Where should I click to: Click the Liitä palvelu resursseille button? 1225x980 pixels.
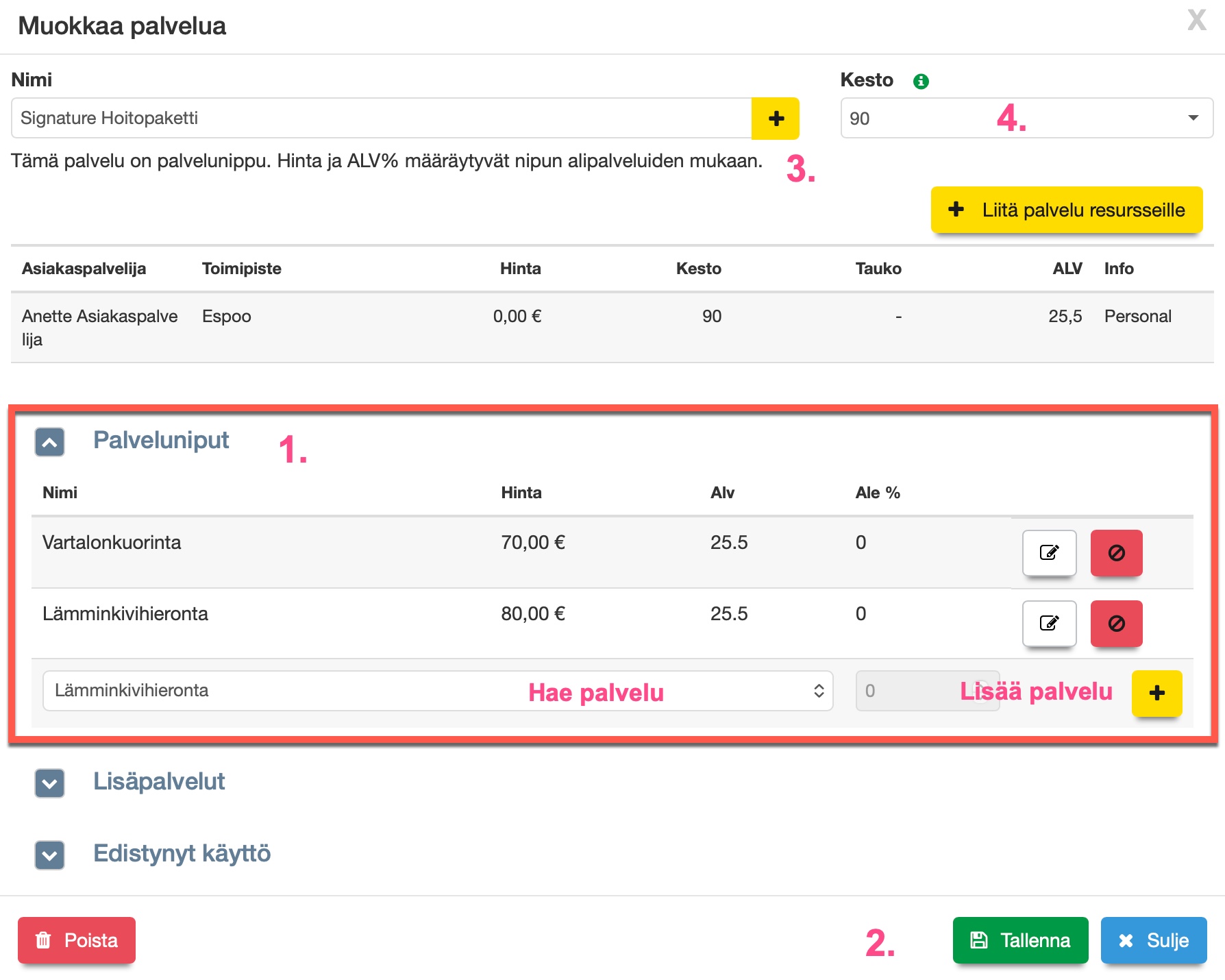[1066, 210]
